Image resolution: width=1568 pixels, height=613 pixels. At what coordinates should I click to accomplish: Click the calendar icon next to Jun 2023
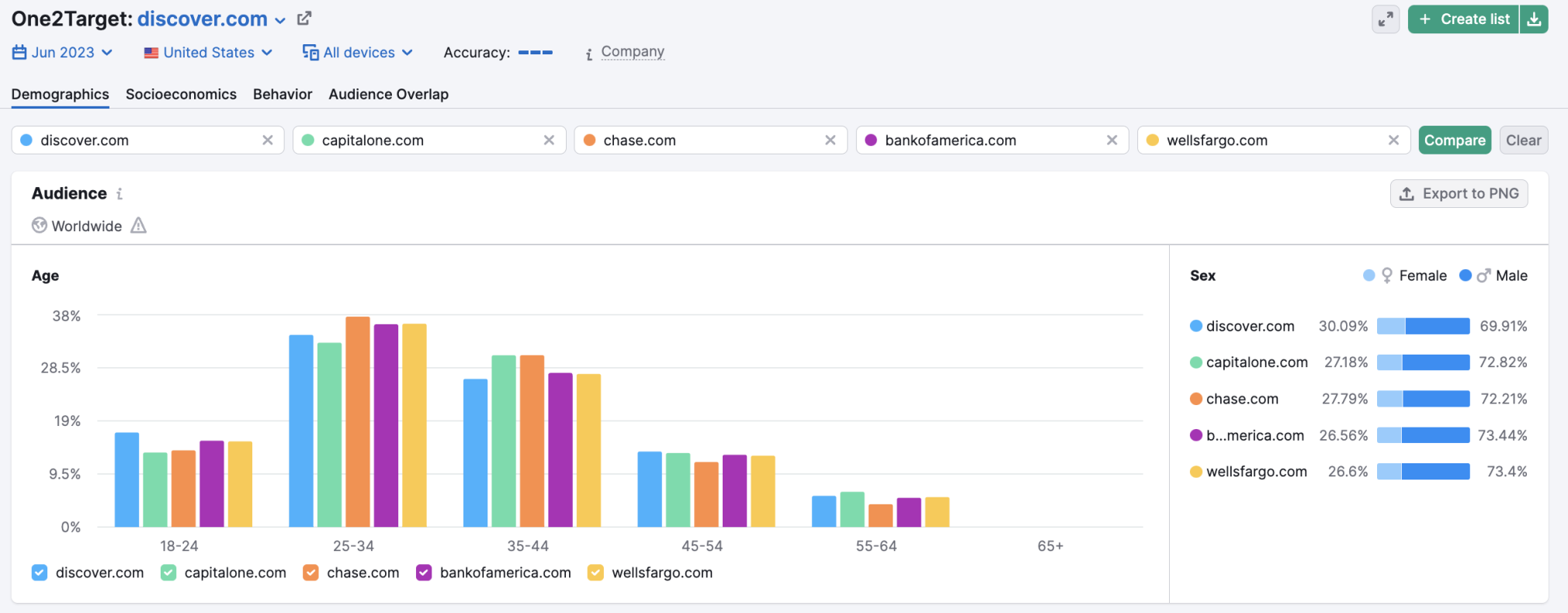pyautogui.click(x=19, y=52)
